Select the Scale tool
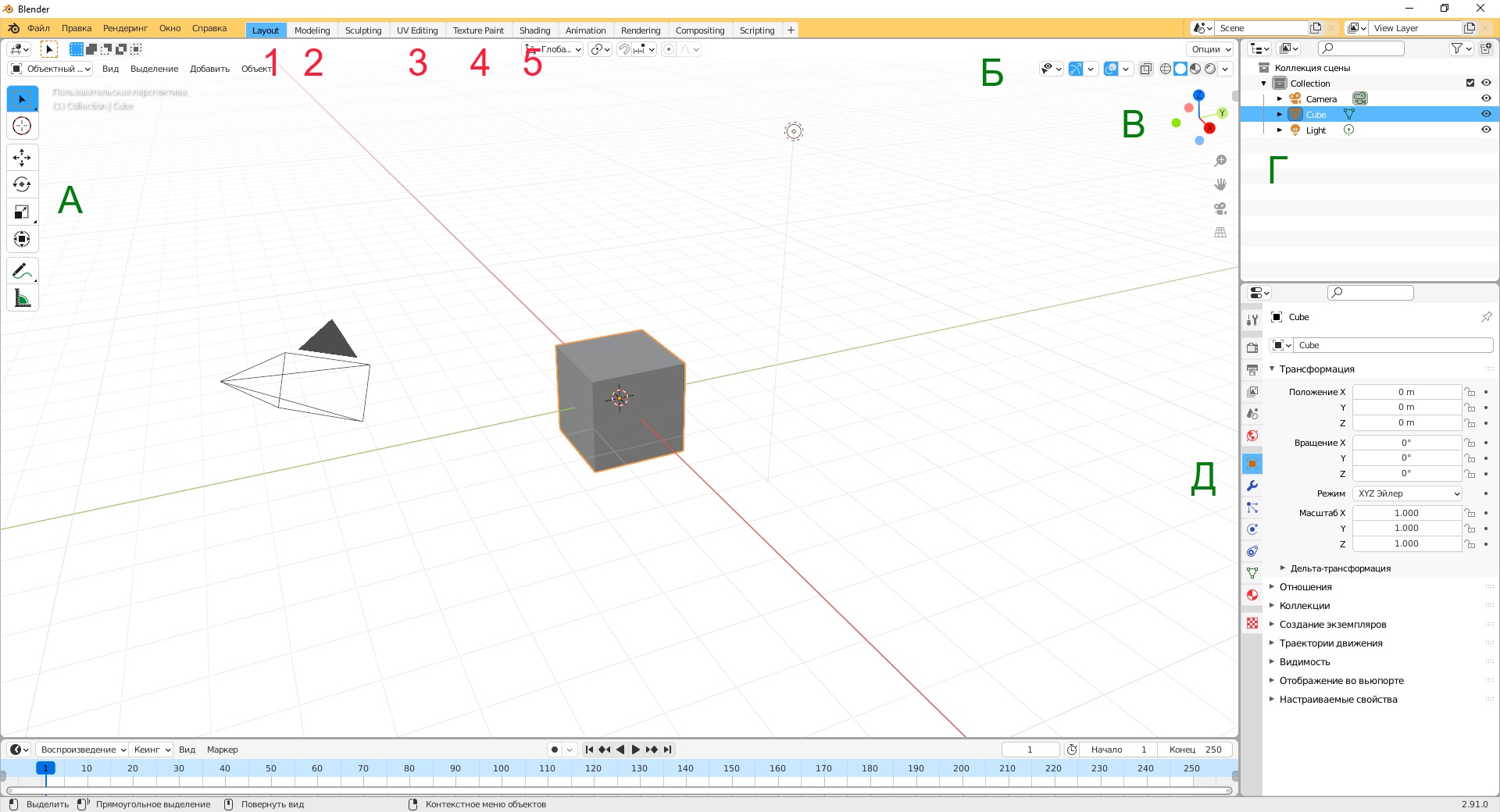The width and height of the screenshot is (1500, 812). point(22,212)
